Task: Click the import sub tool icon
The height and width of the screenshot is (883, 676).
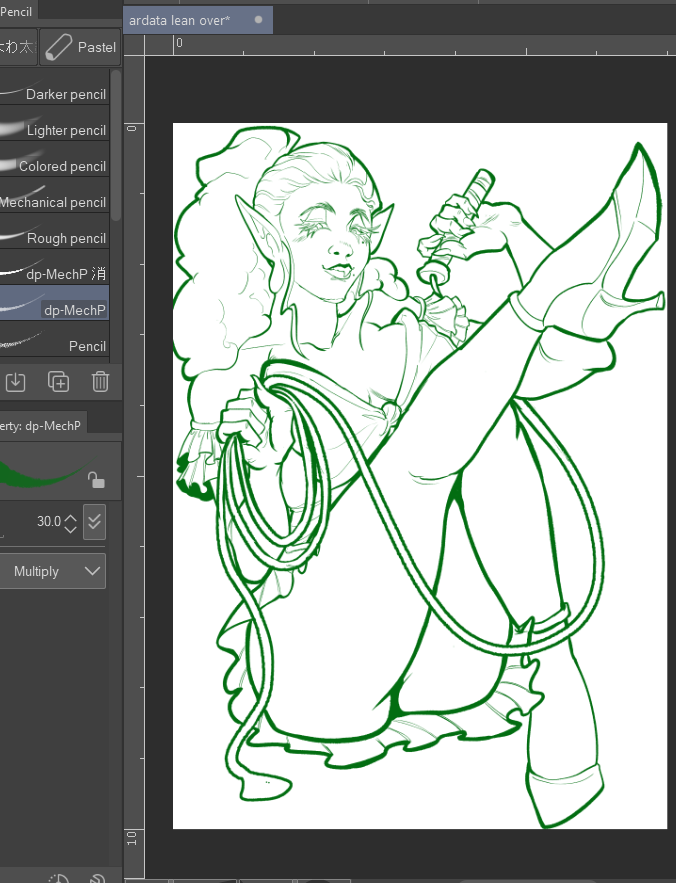Action: (16, 382)
